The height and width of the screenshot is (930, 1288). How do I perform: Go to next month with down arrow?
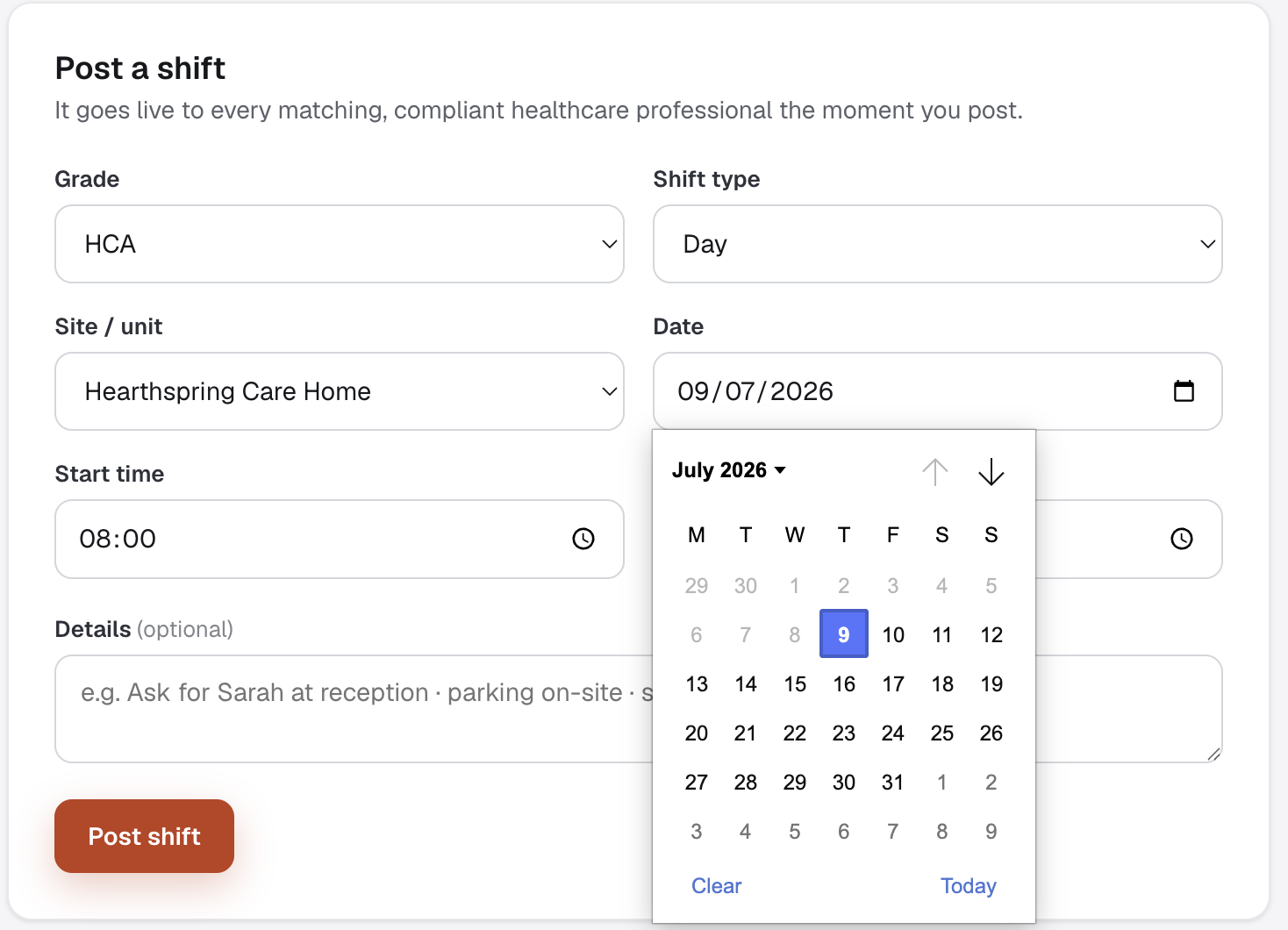(991, 472)
